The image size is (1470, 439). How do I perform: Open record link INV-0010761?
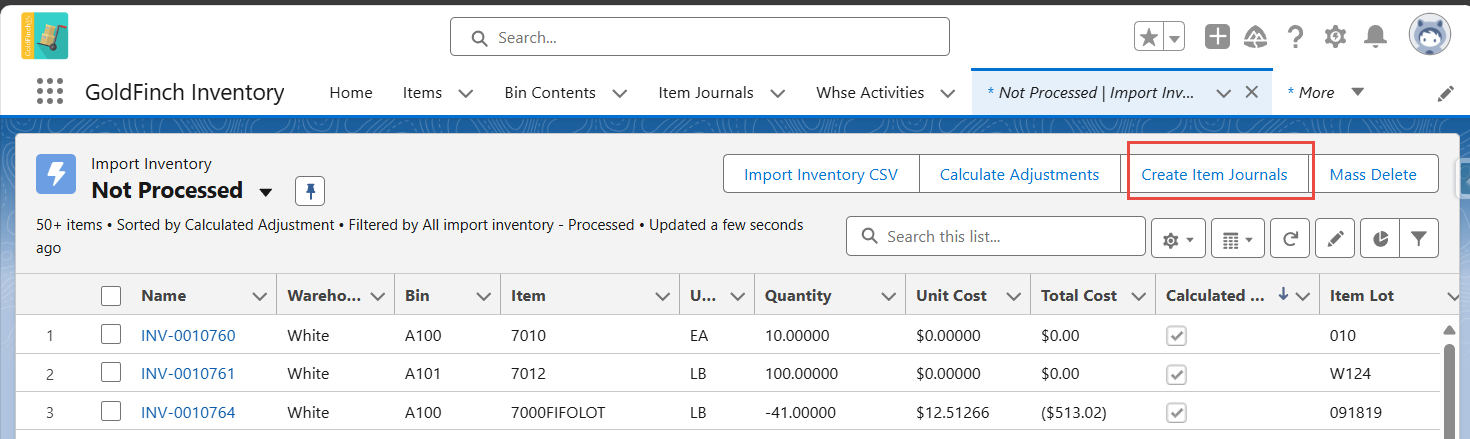click(188, 373)
